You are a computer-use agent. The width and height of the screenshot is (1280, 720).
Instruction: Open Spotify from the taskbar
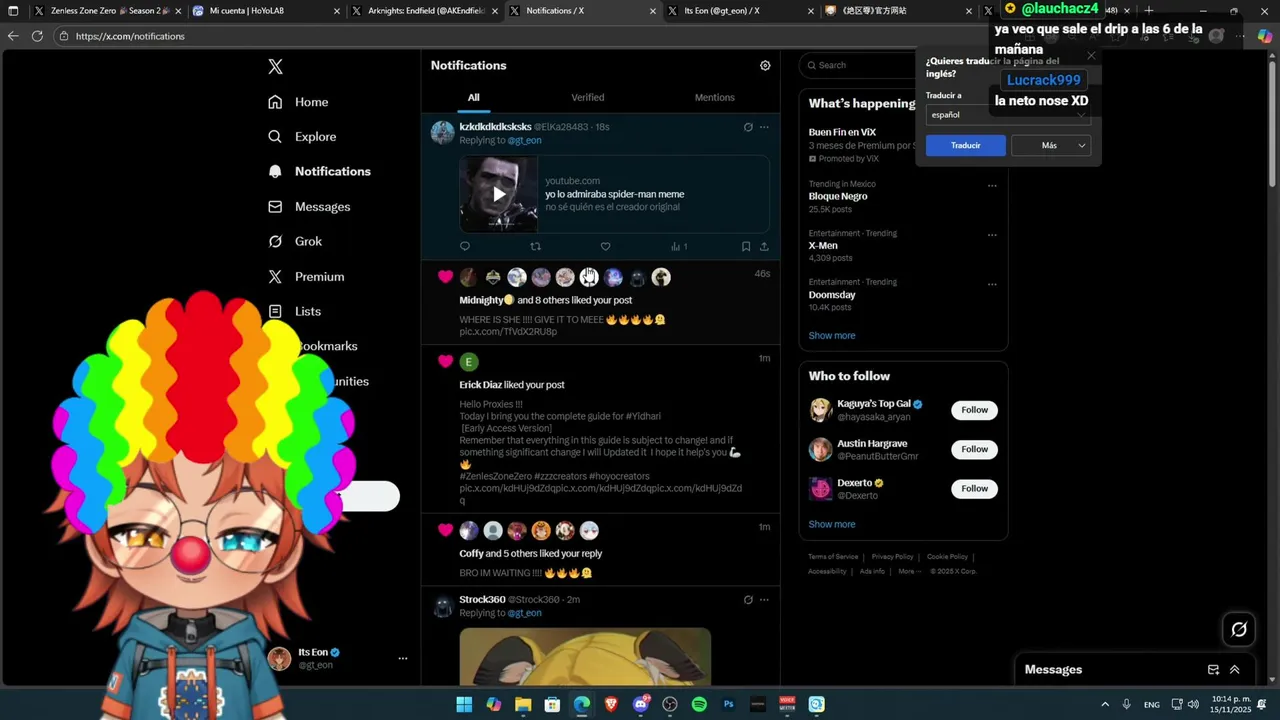699,704
